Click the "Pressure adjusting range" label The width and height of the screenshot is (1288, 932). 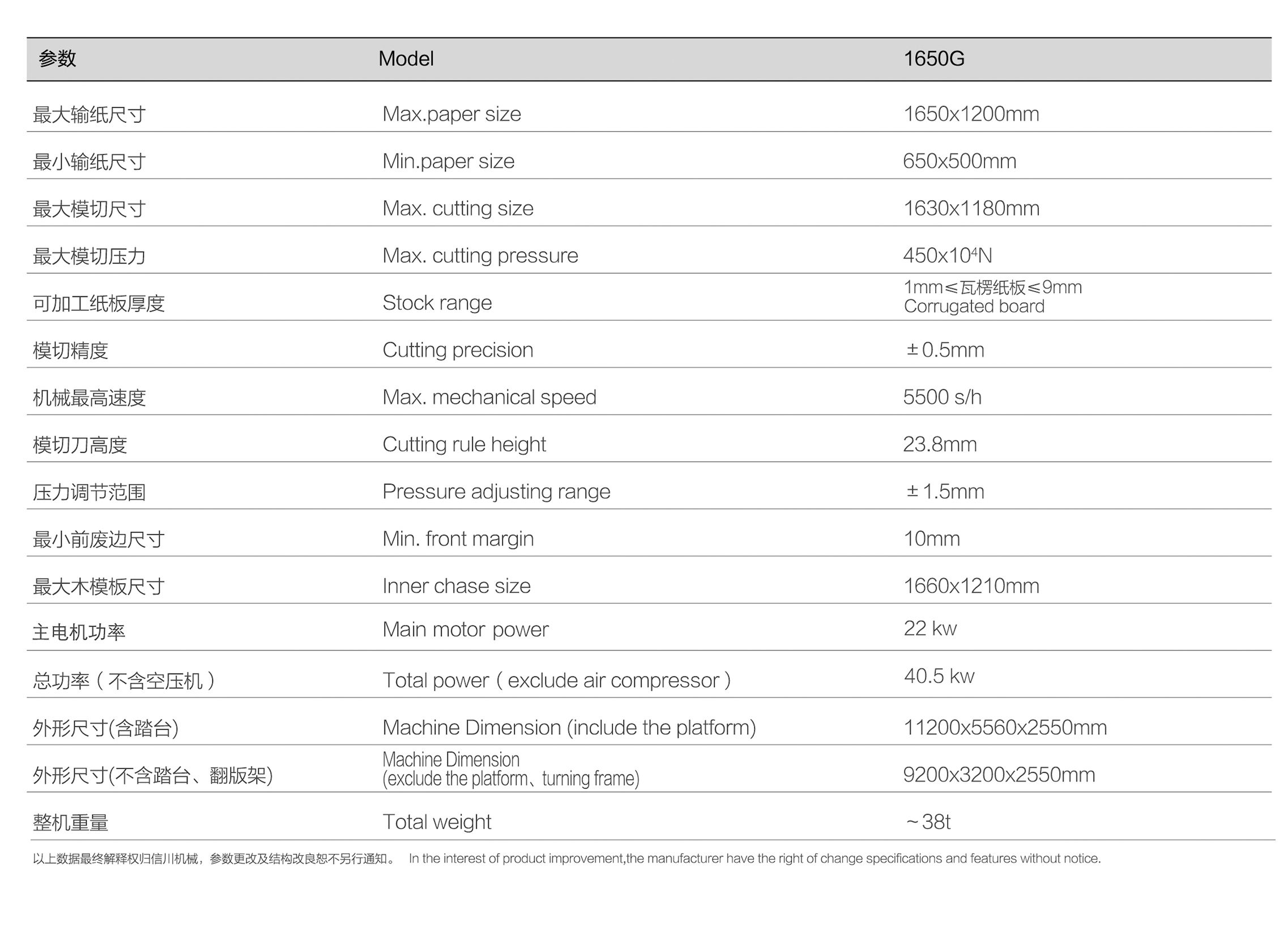tap(496, 491)
